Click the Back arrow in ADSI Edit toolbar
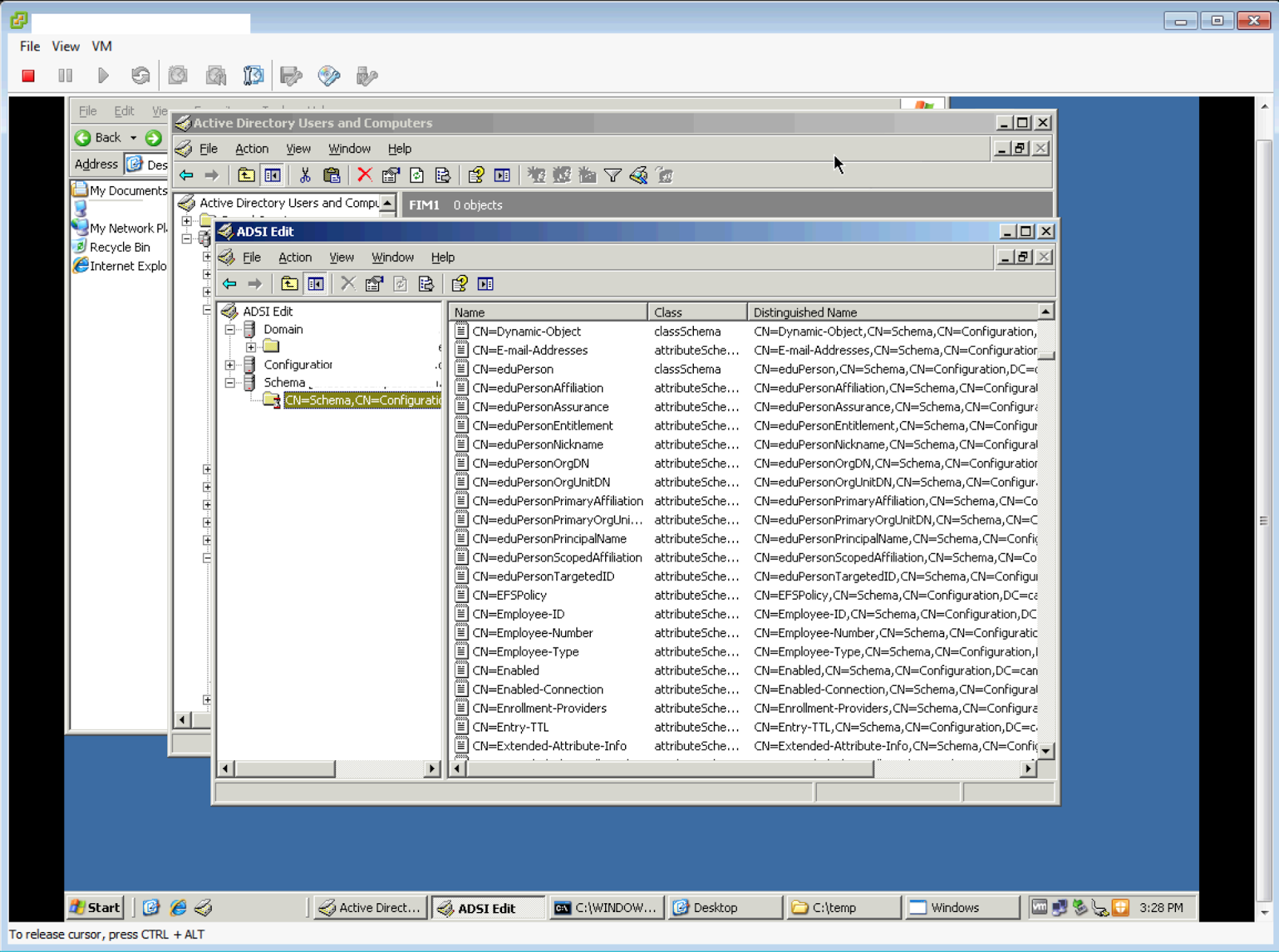 point(229,284)
